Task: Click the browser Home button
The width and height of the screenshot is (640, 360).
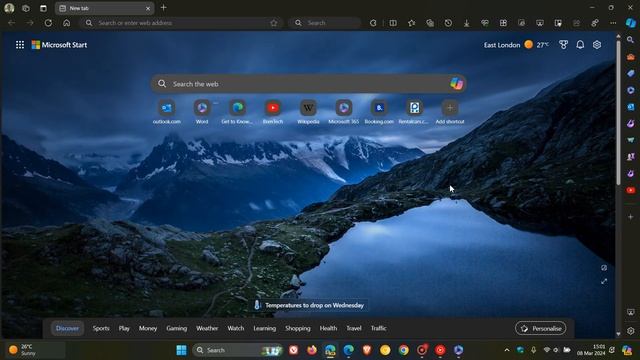Action: pos(67,23)
